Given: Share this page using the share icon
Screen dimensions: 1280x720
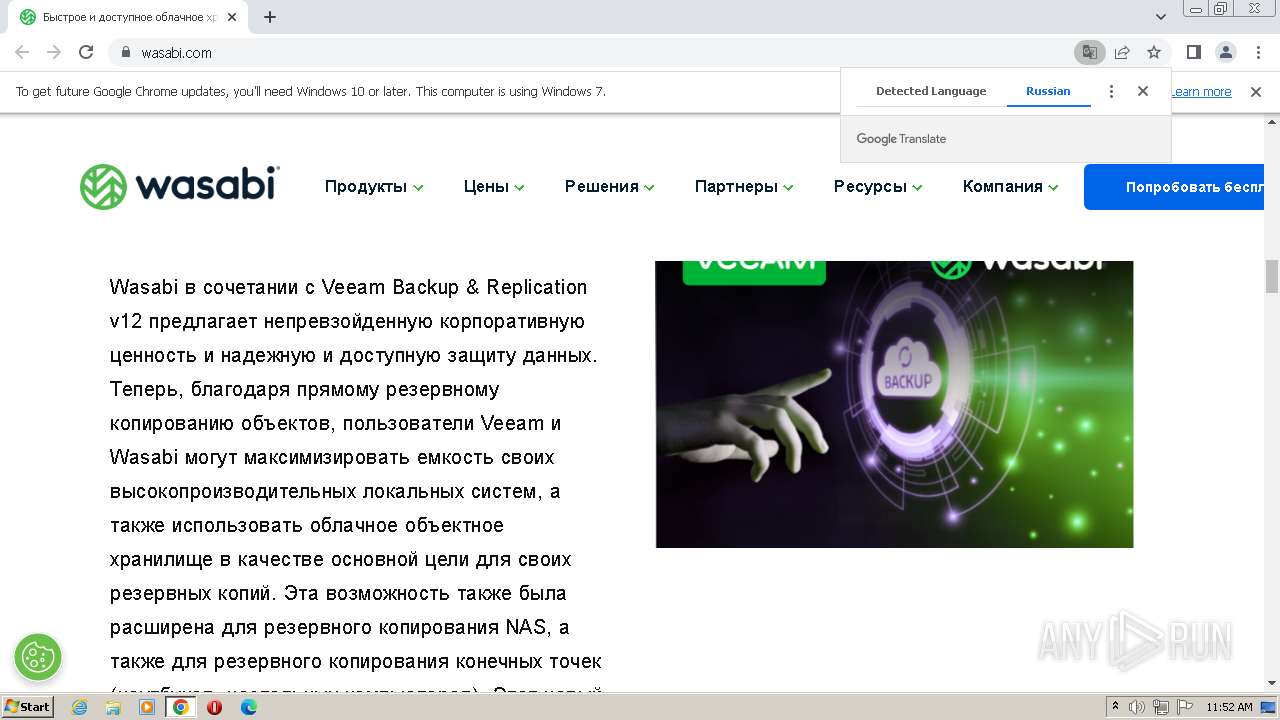Looking at the screenshot, I should 1122,52.
